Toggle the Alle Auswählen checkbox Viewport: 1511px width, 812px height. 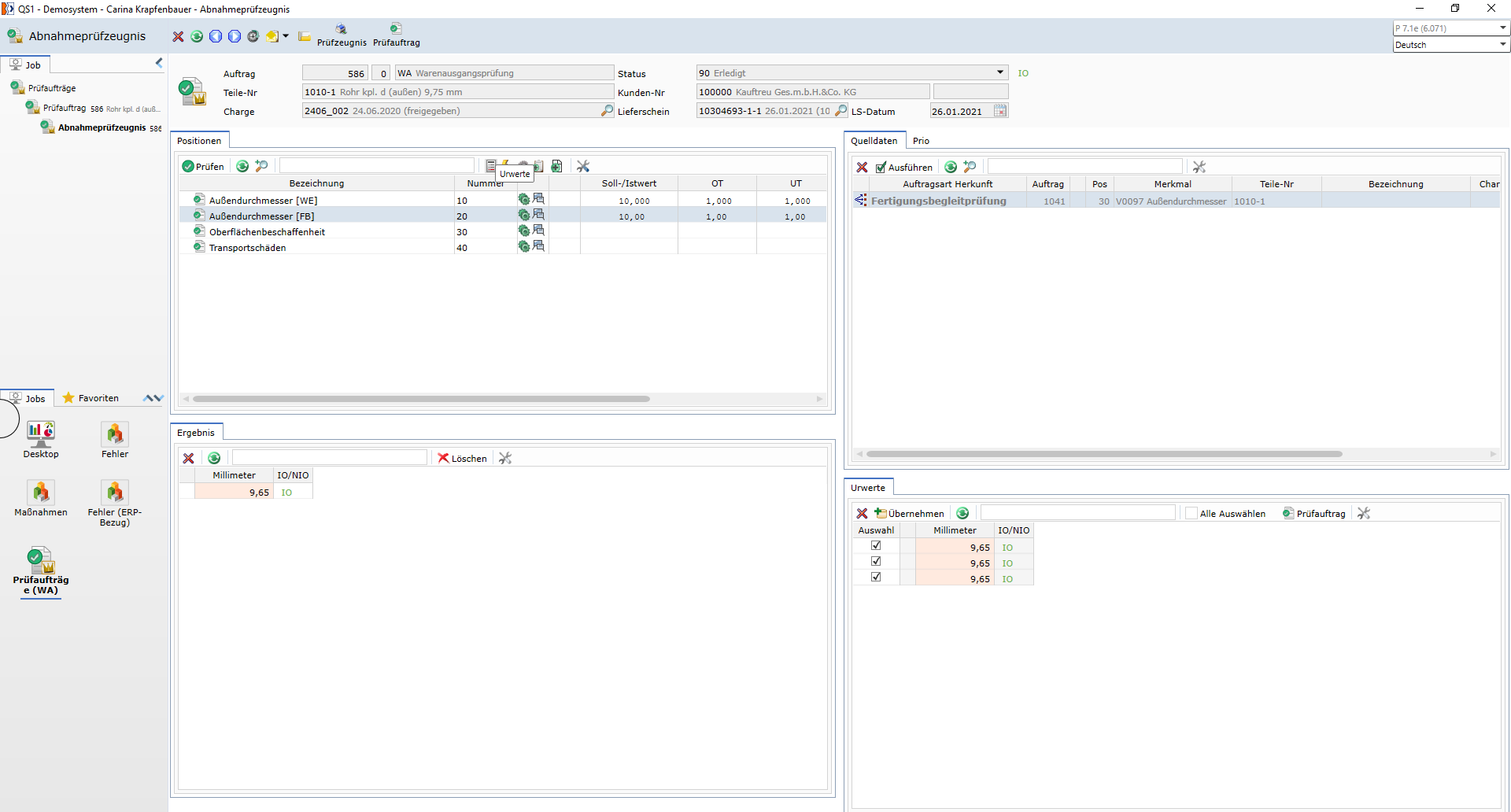(x=1191, y=513)
